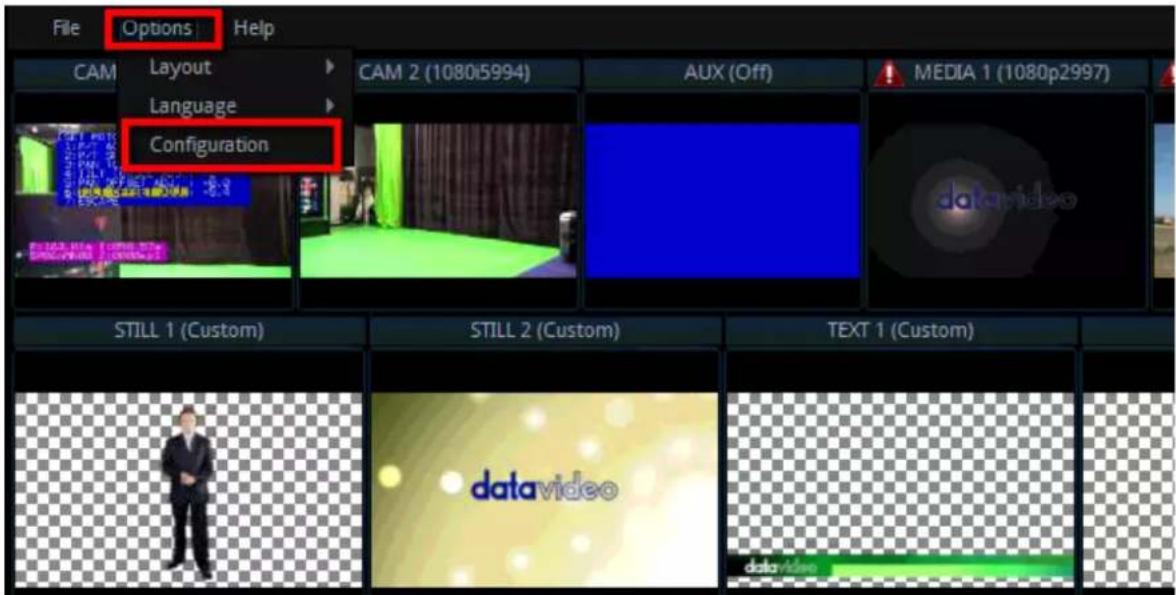1176x595 pixels.
Task: Click the Language submenu arrow
Action: [x=329, y=106]
